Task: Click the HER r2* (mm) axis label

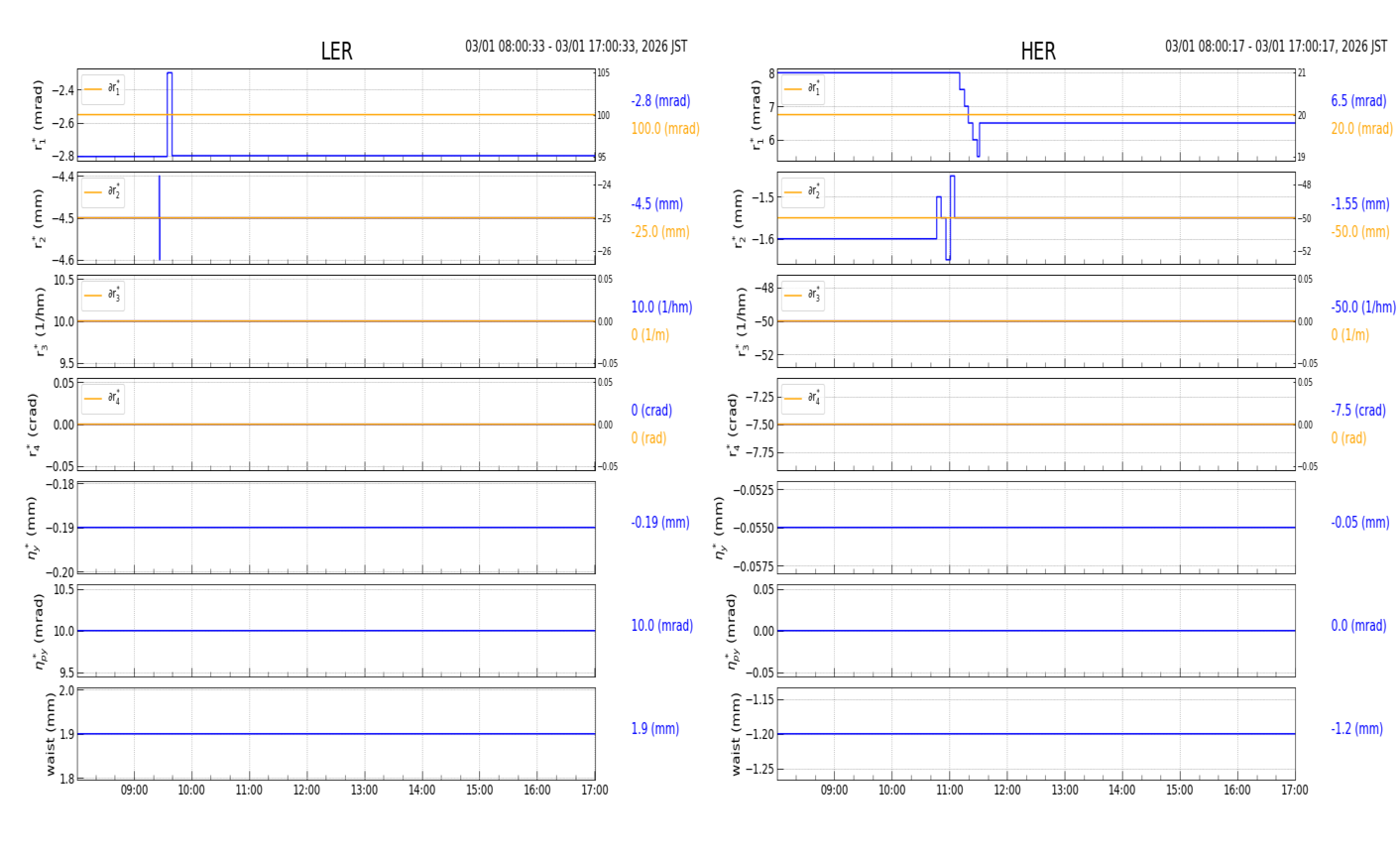Action: point(739,218)
